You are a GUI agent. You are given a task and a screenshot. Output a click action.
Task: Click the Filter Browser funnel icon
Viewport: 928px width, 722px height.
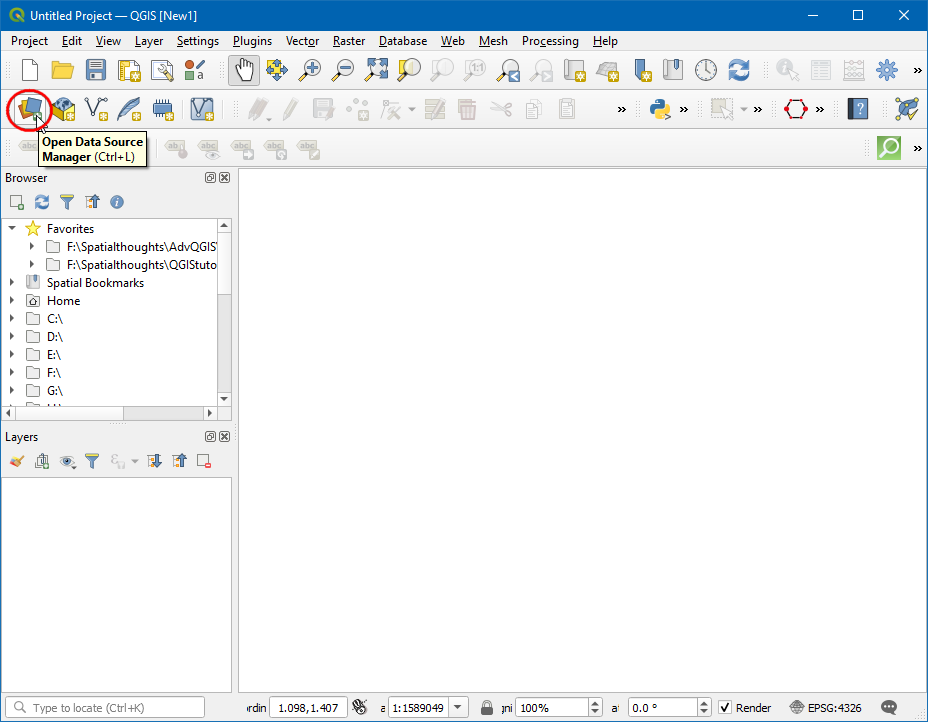(67, 202)
